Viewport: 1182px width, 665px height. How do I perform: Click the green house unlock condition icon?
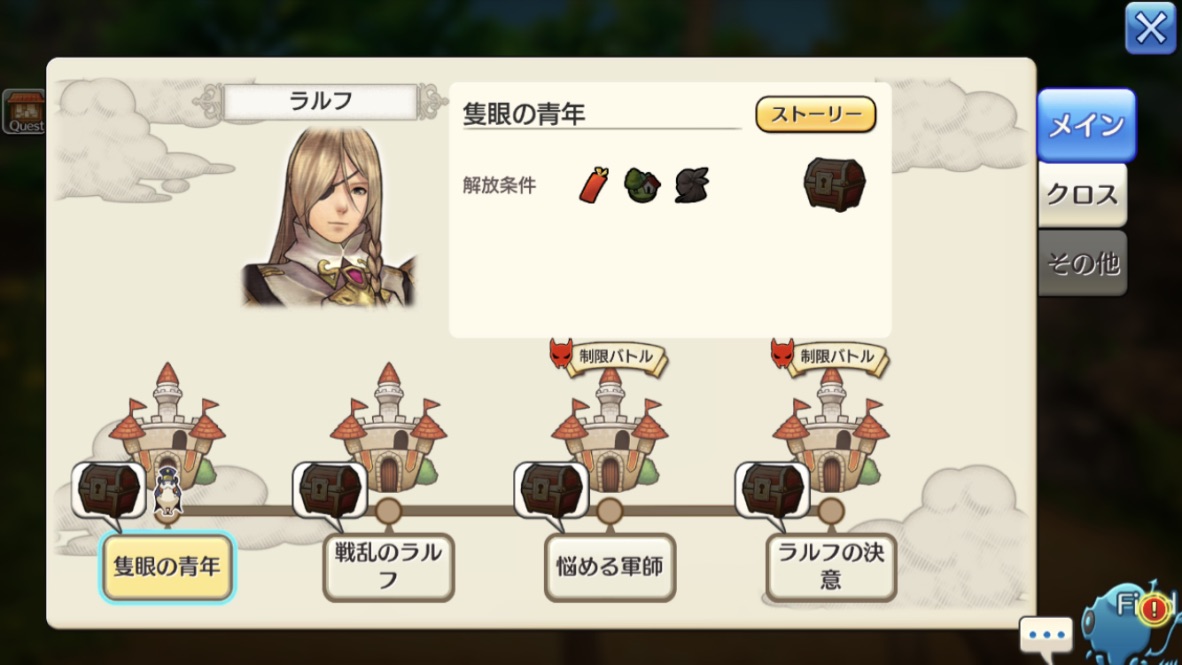tap(642, 185)
